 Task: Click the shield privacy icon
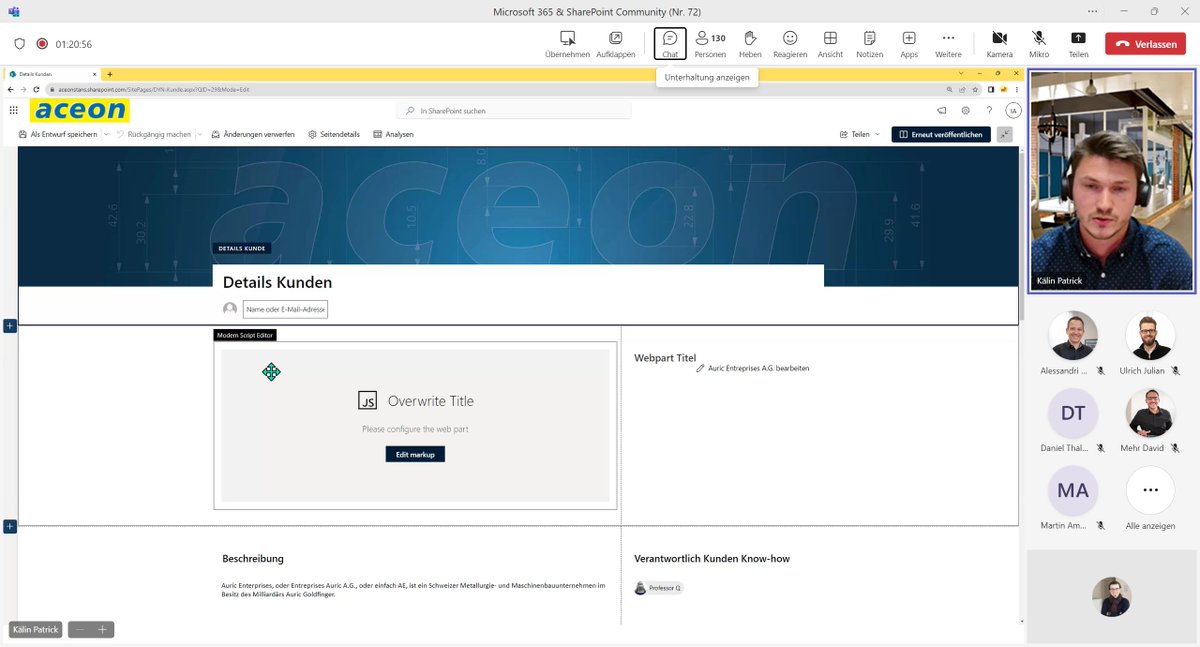tap(19, 44)
